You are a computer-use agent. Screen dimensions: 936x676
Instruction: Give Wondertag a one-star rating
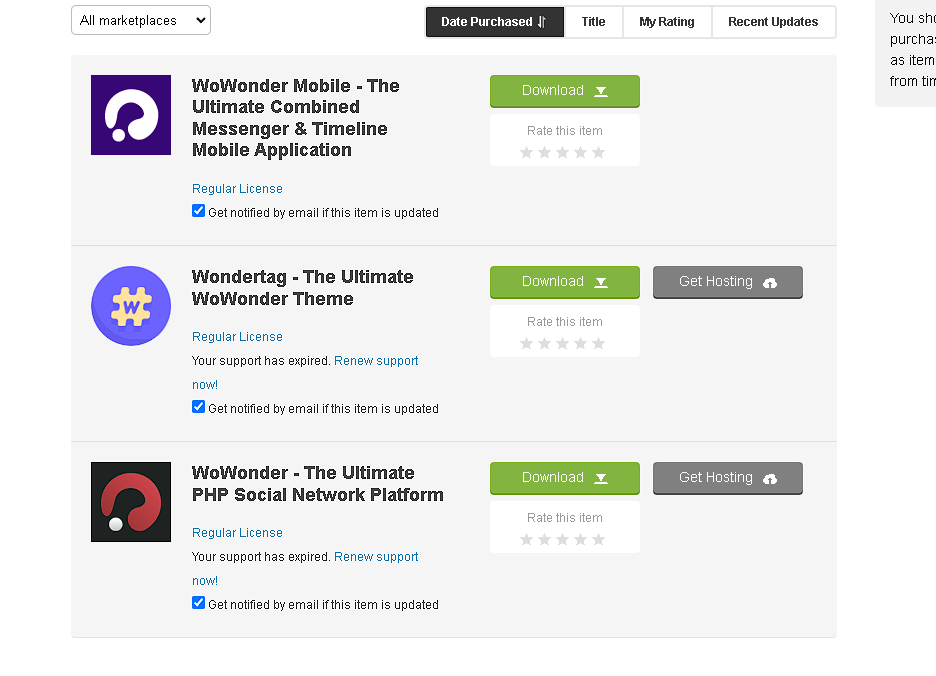tap(526, 343)
